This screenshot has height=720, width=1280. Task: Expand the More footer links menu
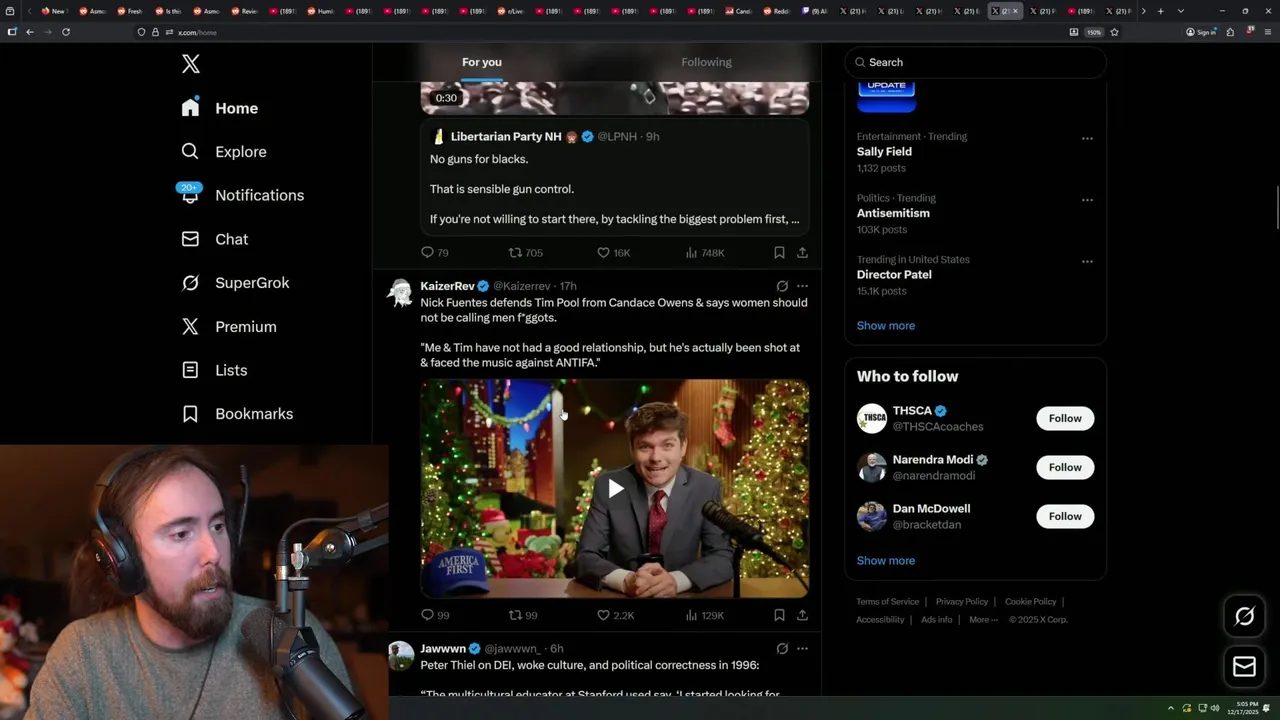click(x=982, y=619)
